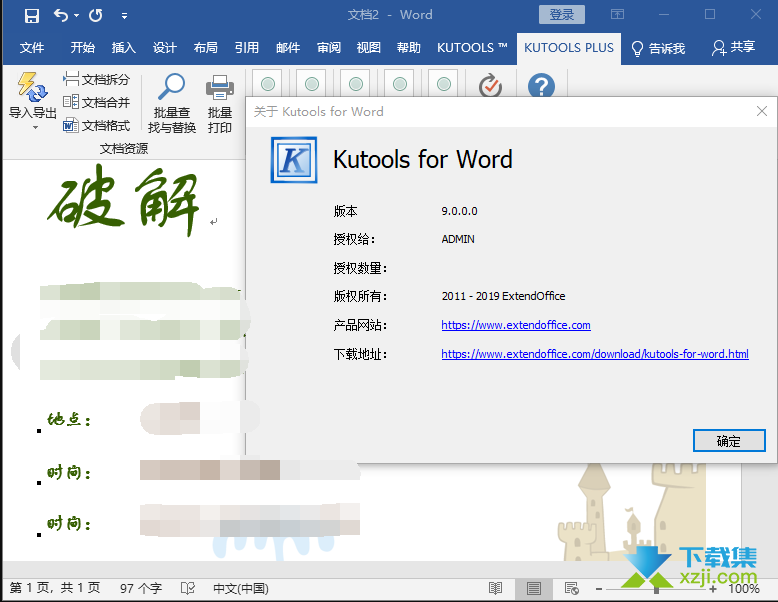Zoom out with the minus button
Image resolution: width=778 pixels, height=602 pixels.
tap(599, 589)
